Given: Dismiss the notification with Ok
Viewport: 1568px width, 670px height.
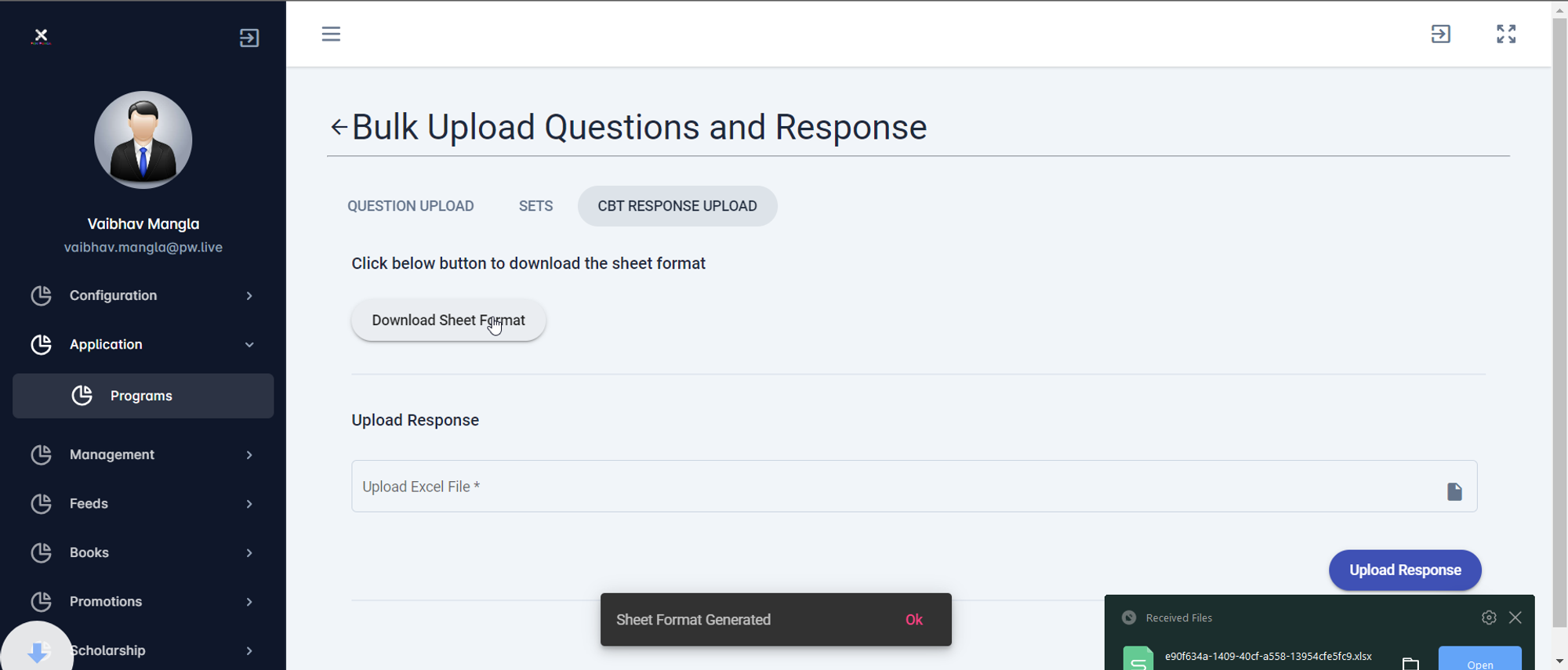Looking at the screenshot, I should (x=914, y=620).
